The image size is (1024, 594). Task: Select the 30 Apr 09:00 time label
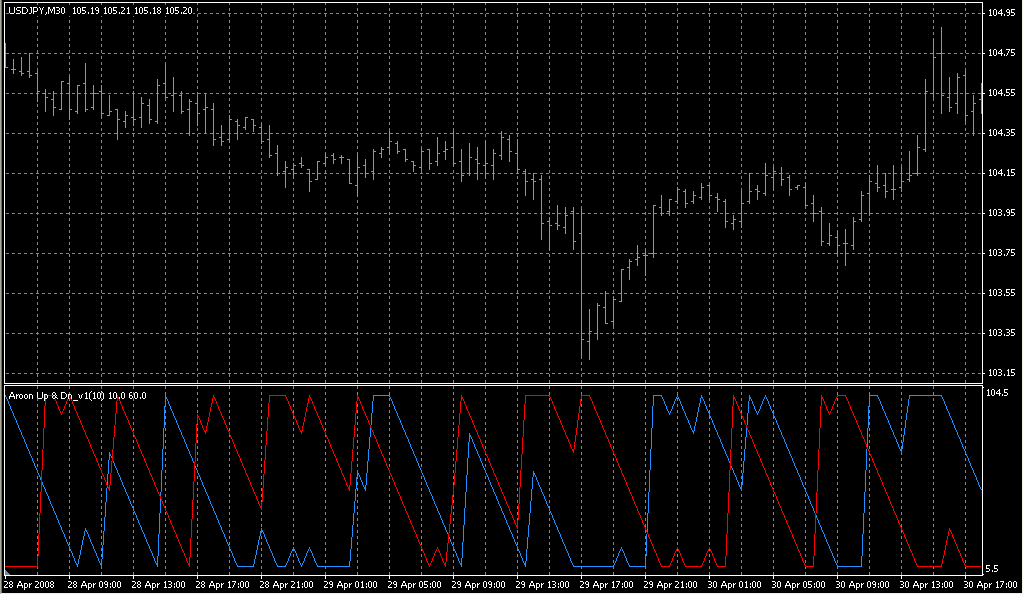pyautogui.click(x=863, y=584)
